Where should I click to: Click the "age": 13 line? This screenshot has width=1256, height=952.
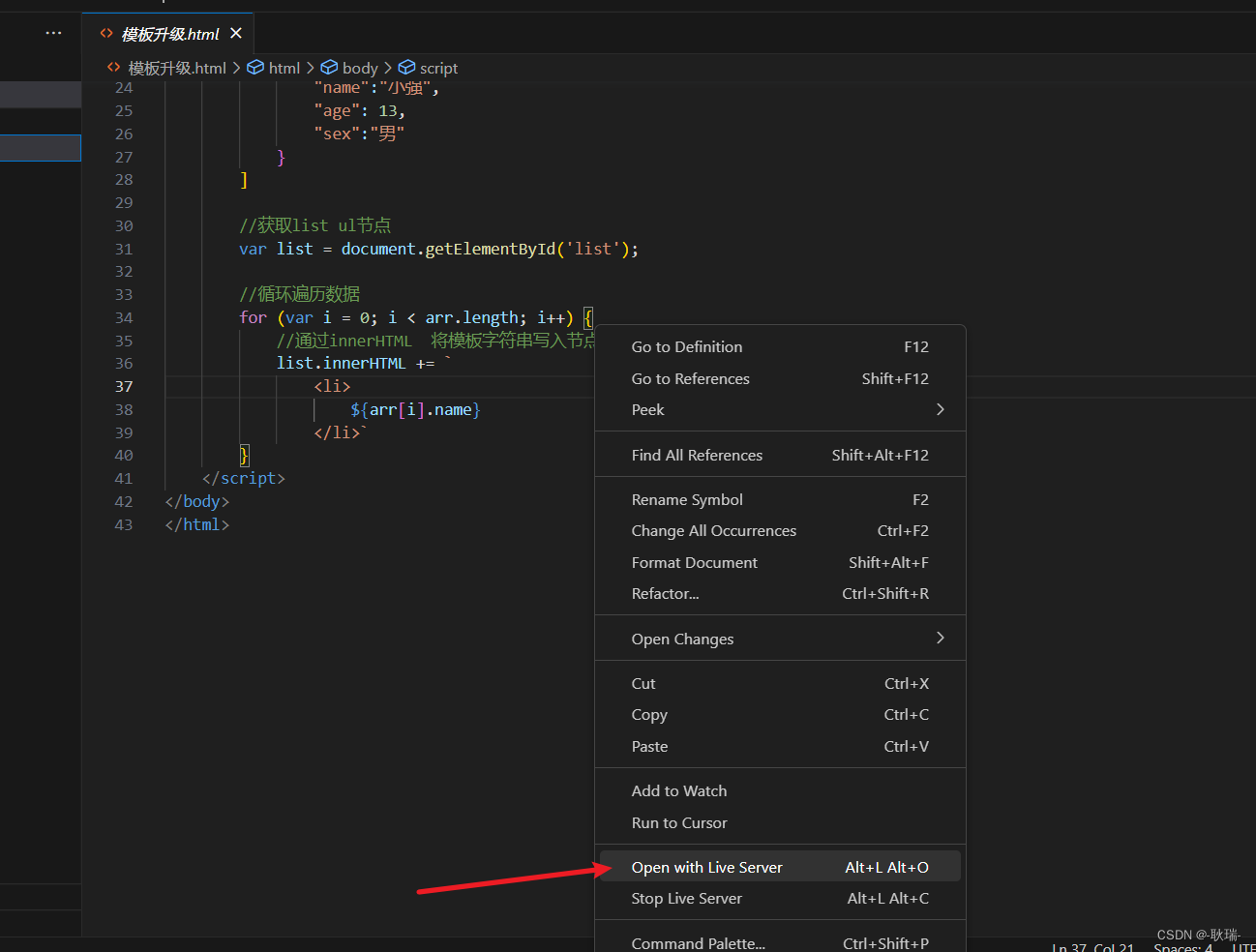[359, 110]
